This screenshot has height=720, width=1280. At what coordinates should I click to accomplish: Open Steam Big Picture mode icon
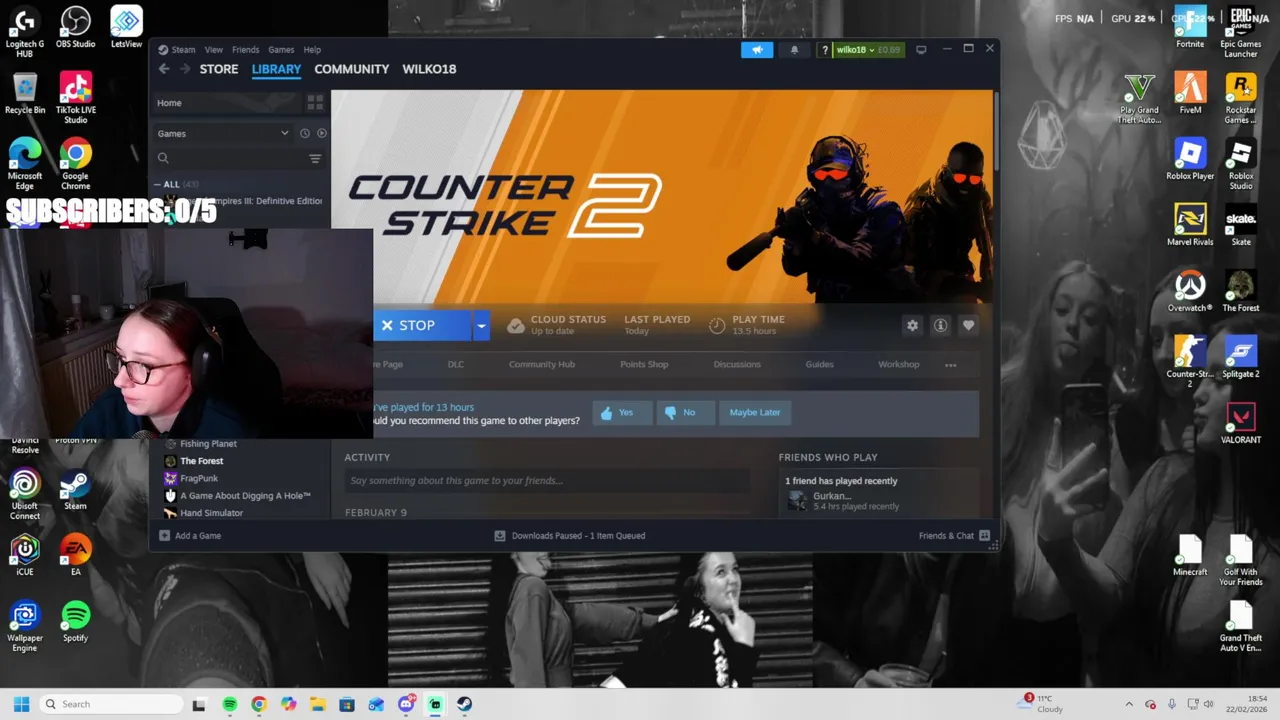pos(921,50)
